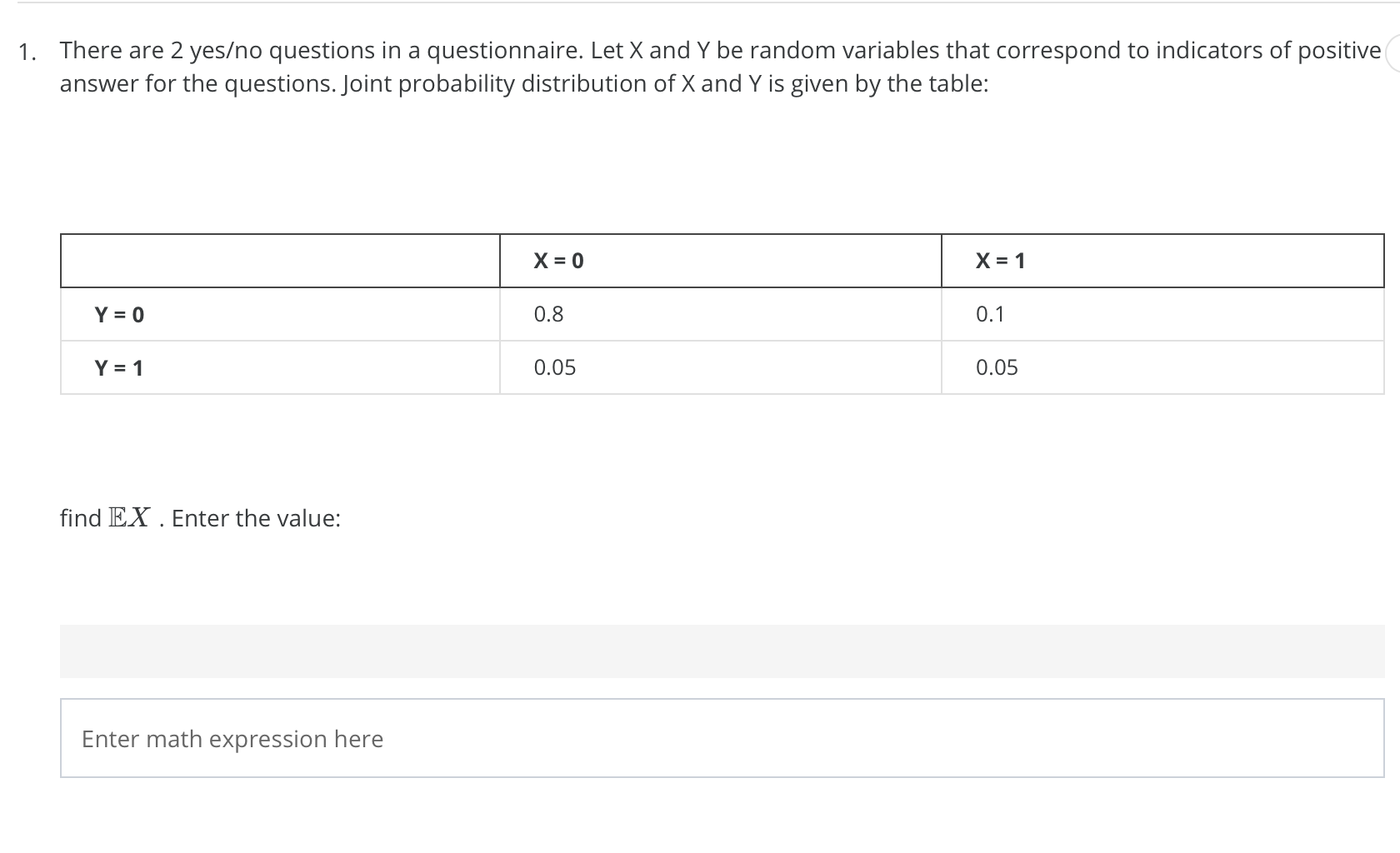Click the question number 1 label
This screenshot has height=853, width=1400.
coord(27,52)
